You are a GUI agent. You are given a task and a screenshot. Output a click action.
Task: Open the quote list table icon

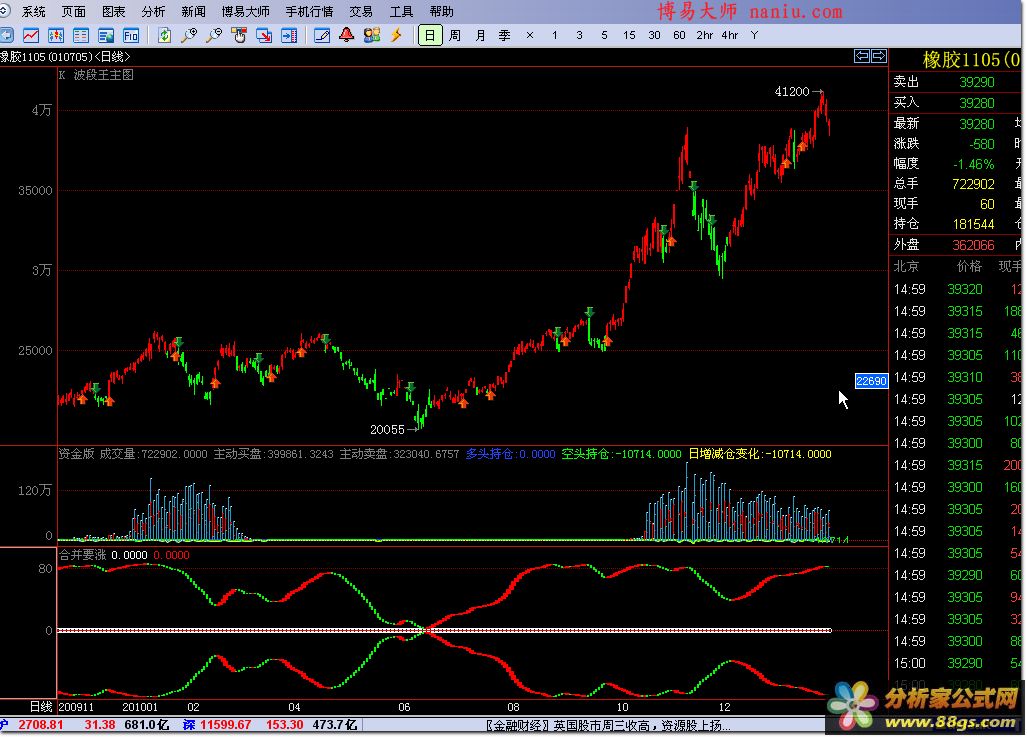pos(81,35)
